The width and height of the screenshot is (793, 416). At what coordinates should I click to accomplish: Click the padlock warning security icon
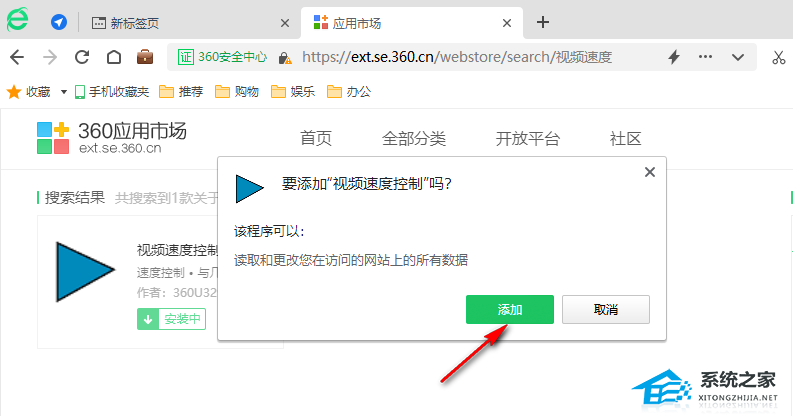(x=285, y=58)
